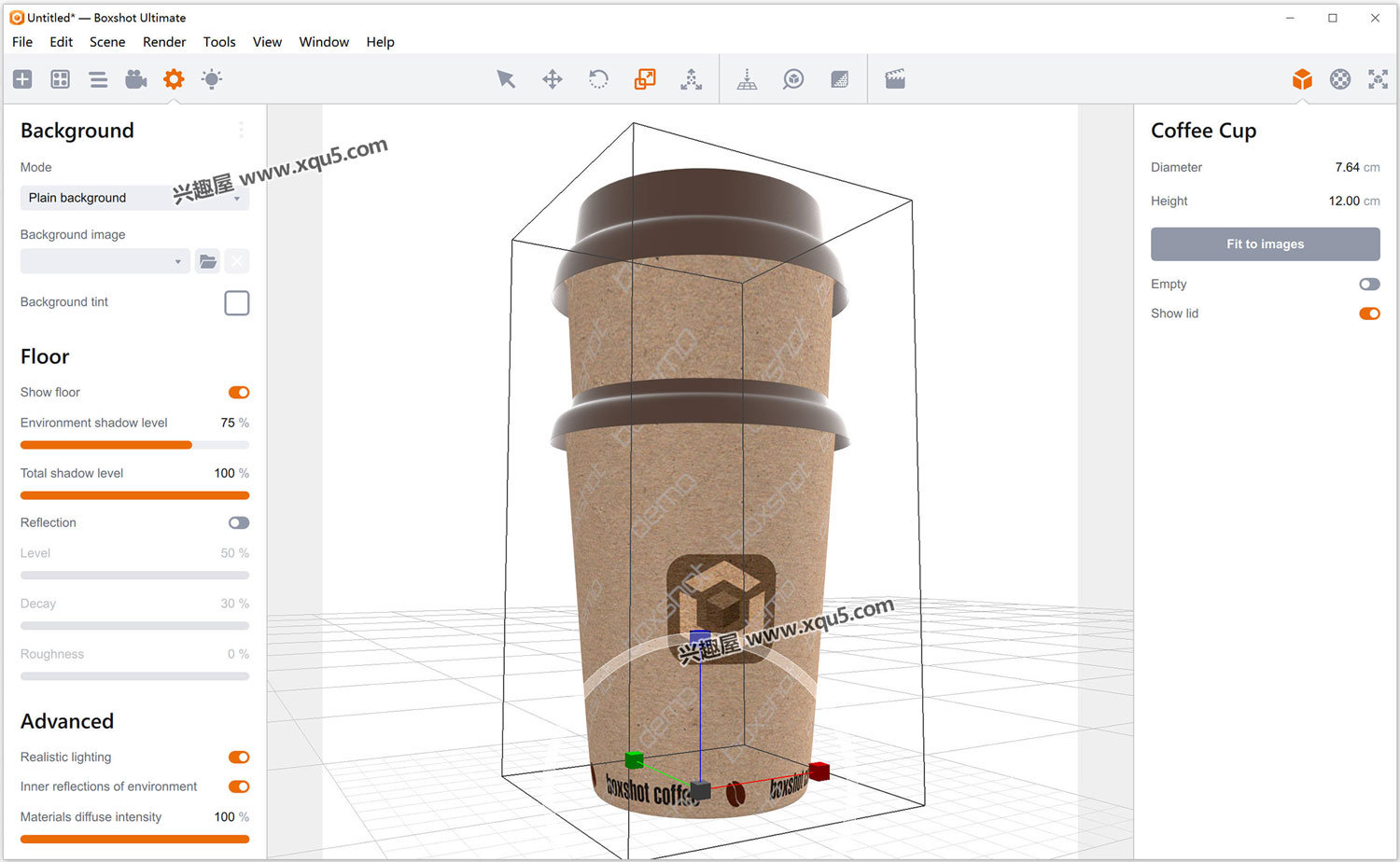
Task: Adjust the Environment shadow level slider
Action: (134, 445)
